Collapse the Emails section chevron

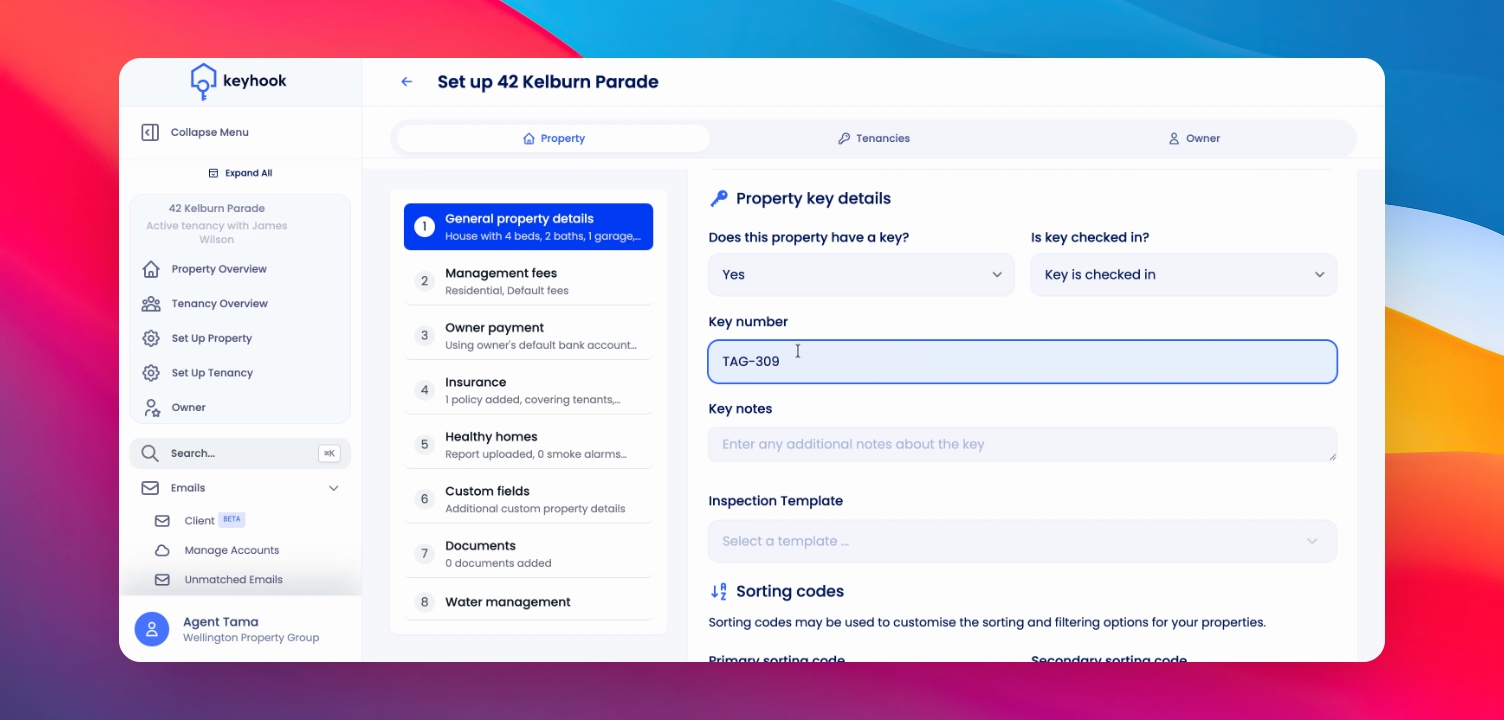click(334, 488)
